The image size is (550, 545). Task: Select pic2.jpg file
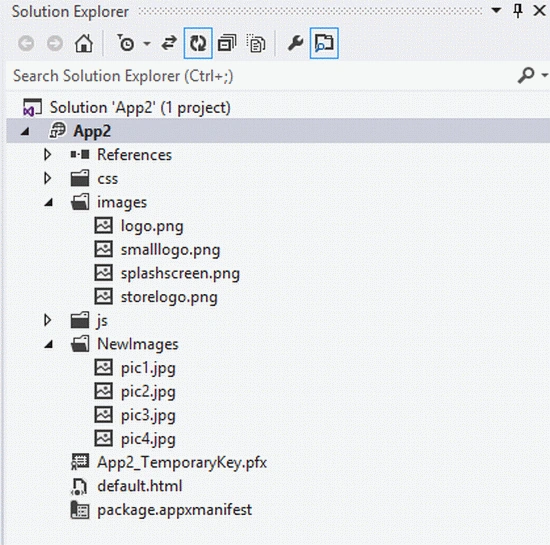(x=148, y=392)
